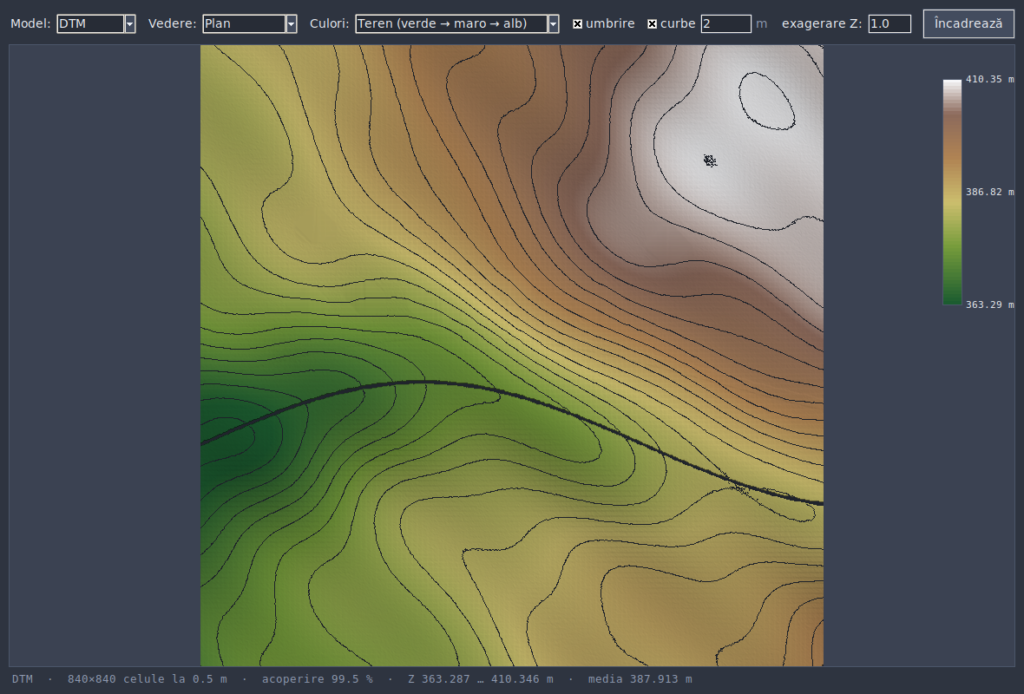Toggle the curbe contour lines checkbox
1024x694 pixels.
(652, 24)
